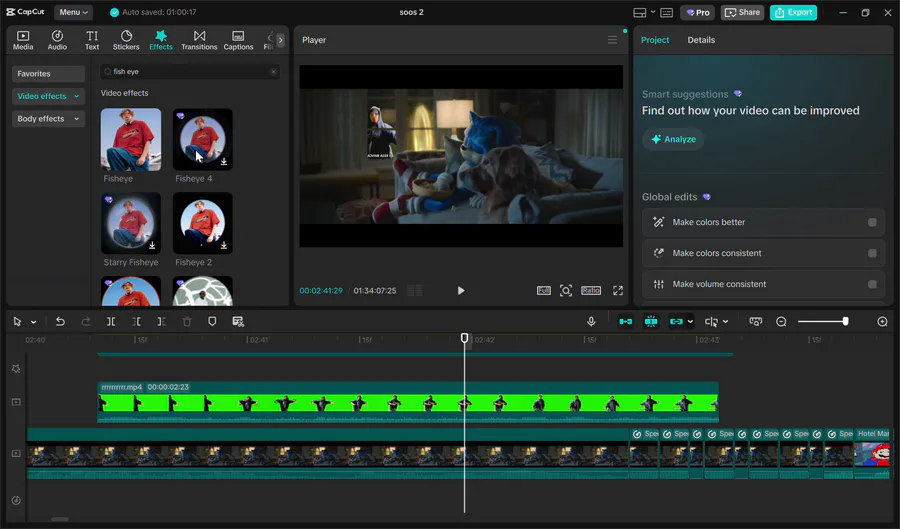Zoom in the timeline
900x529 pixels.
(x=882, y=321)
